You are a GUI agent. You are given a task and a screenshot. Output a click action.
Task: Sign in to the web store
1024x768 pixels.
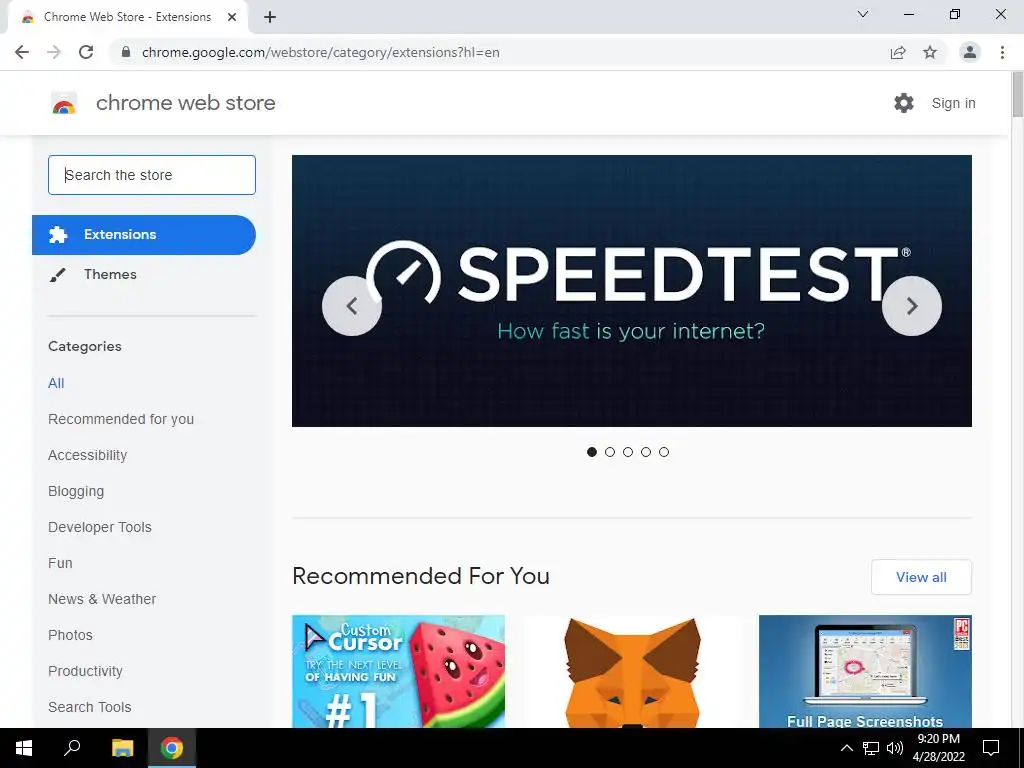tap(953, 103)
